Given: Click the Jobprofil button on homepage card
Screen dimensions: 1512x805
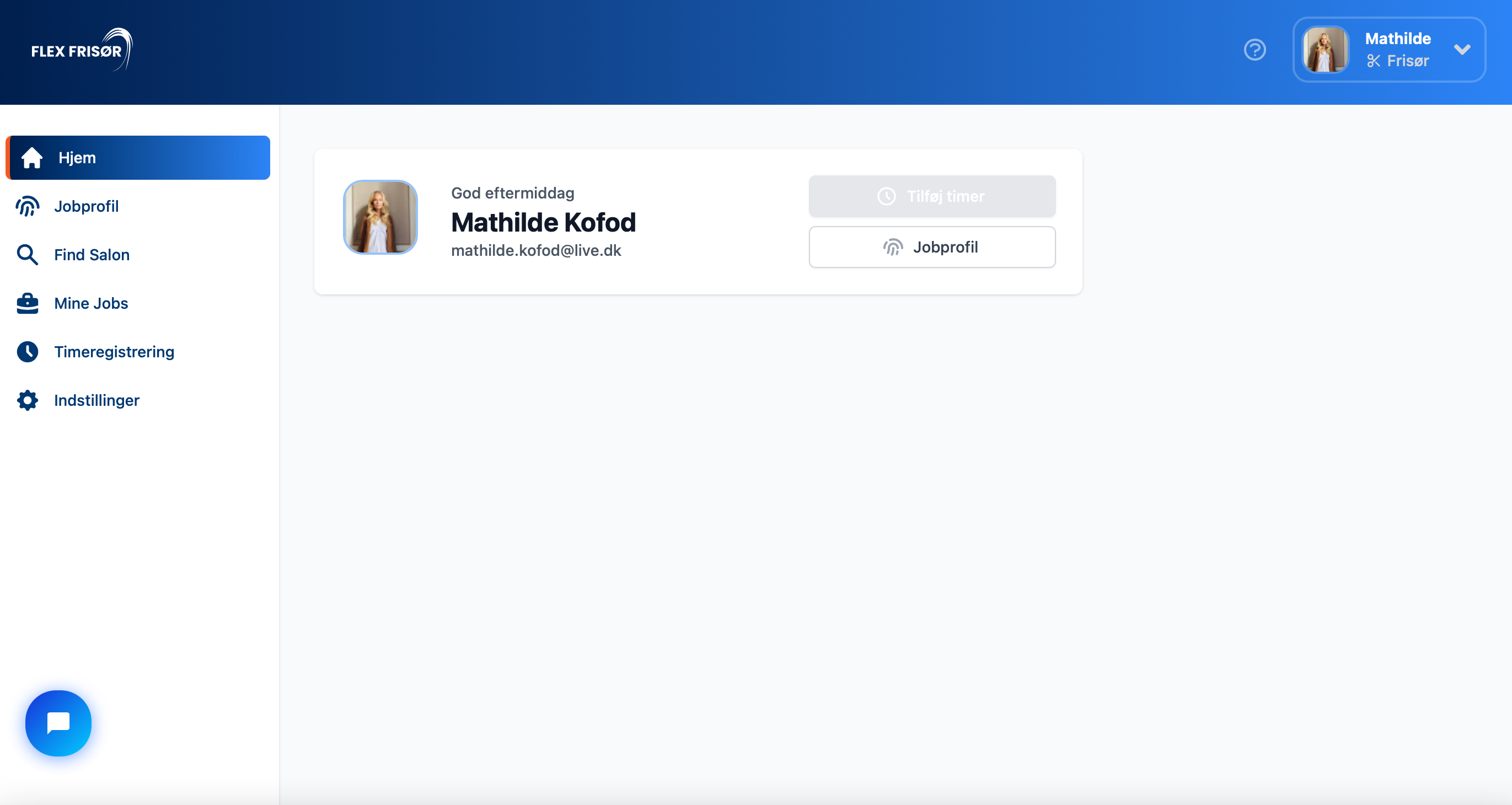Looking at the screenshot, I should [932, 247].
